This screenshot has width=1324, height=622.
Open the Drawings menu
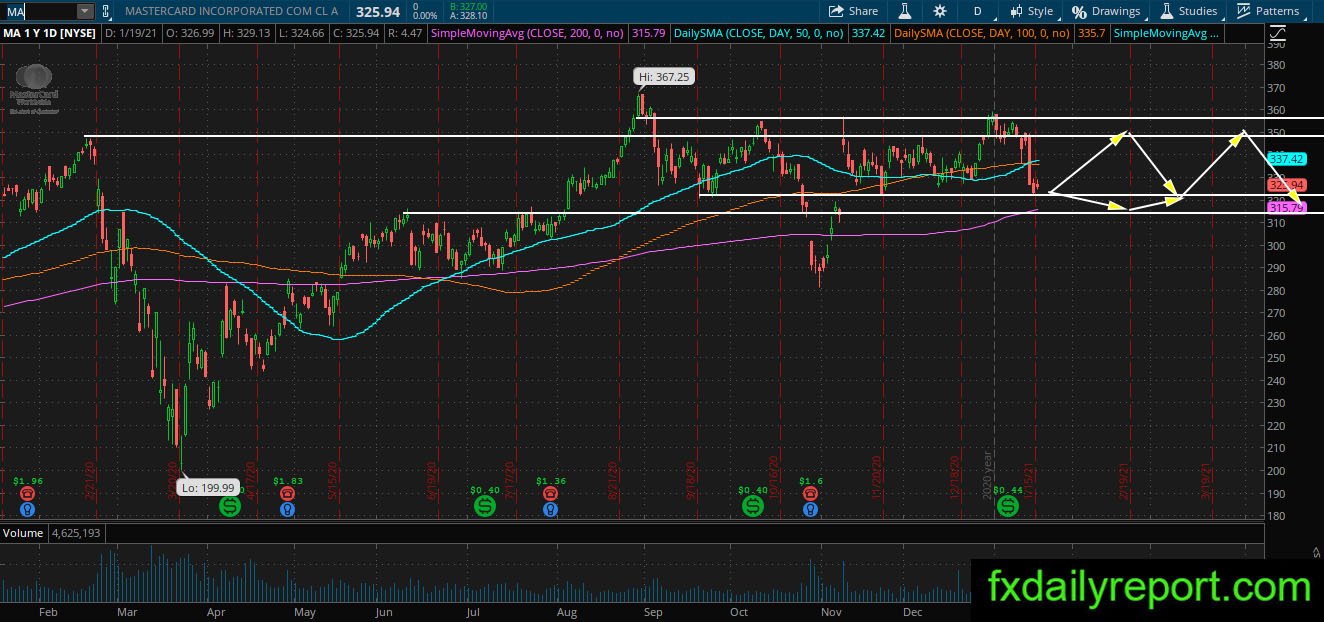tap(1106, 11)
